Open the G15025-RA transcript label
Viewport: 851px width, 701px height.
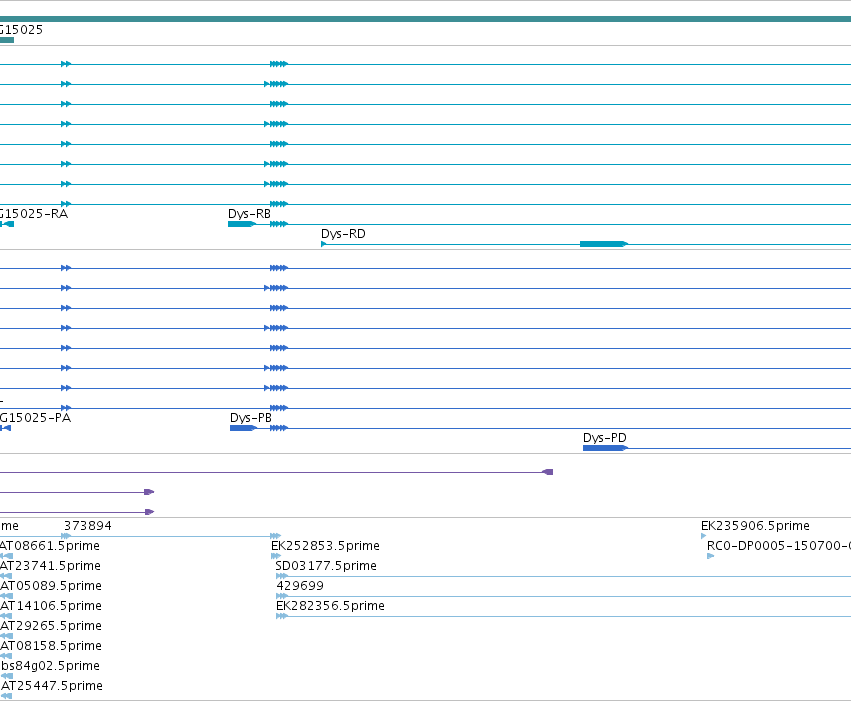pyautogui.click(x=34, y=214)
